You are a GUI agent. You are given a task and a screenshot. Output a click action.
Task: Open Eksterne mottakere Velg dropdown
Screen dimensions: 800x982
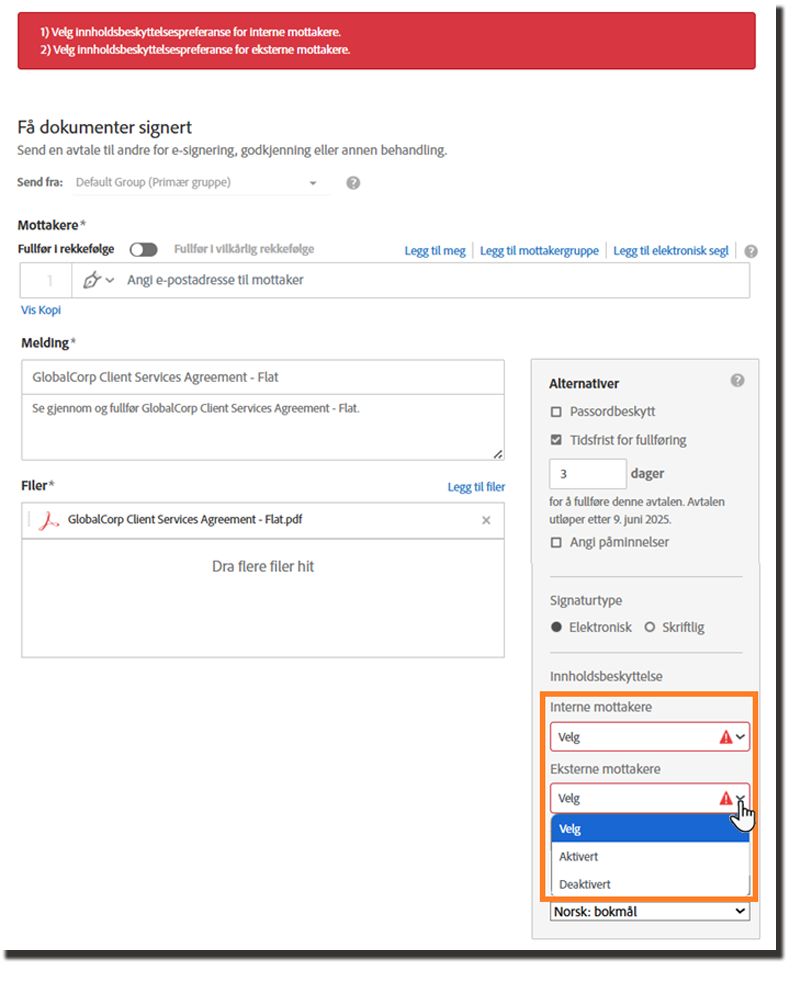pyautogui.click(x=650, y=799)
